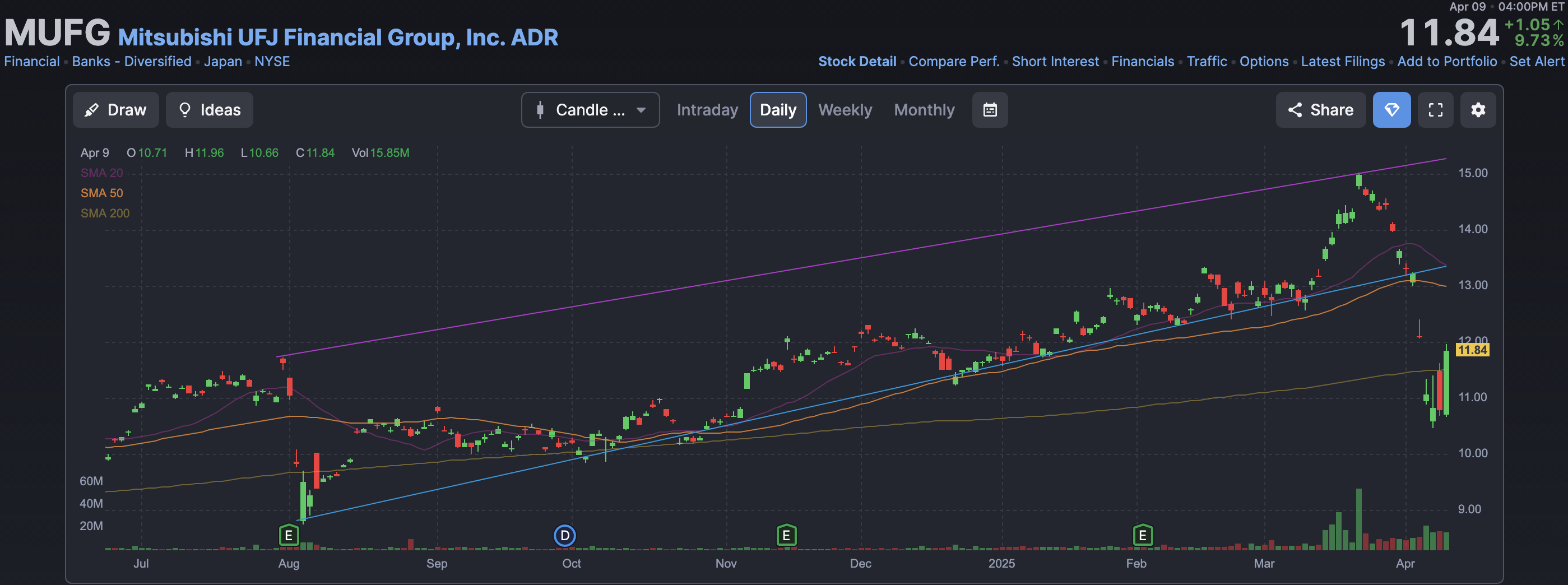Click the 11.84 current price tag on axis

(x=1472, y=350)
